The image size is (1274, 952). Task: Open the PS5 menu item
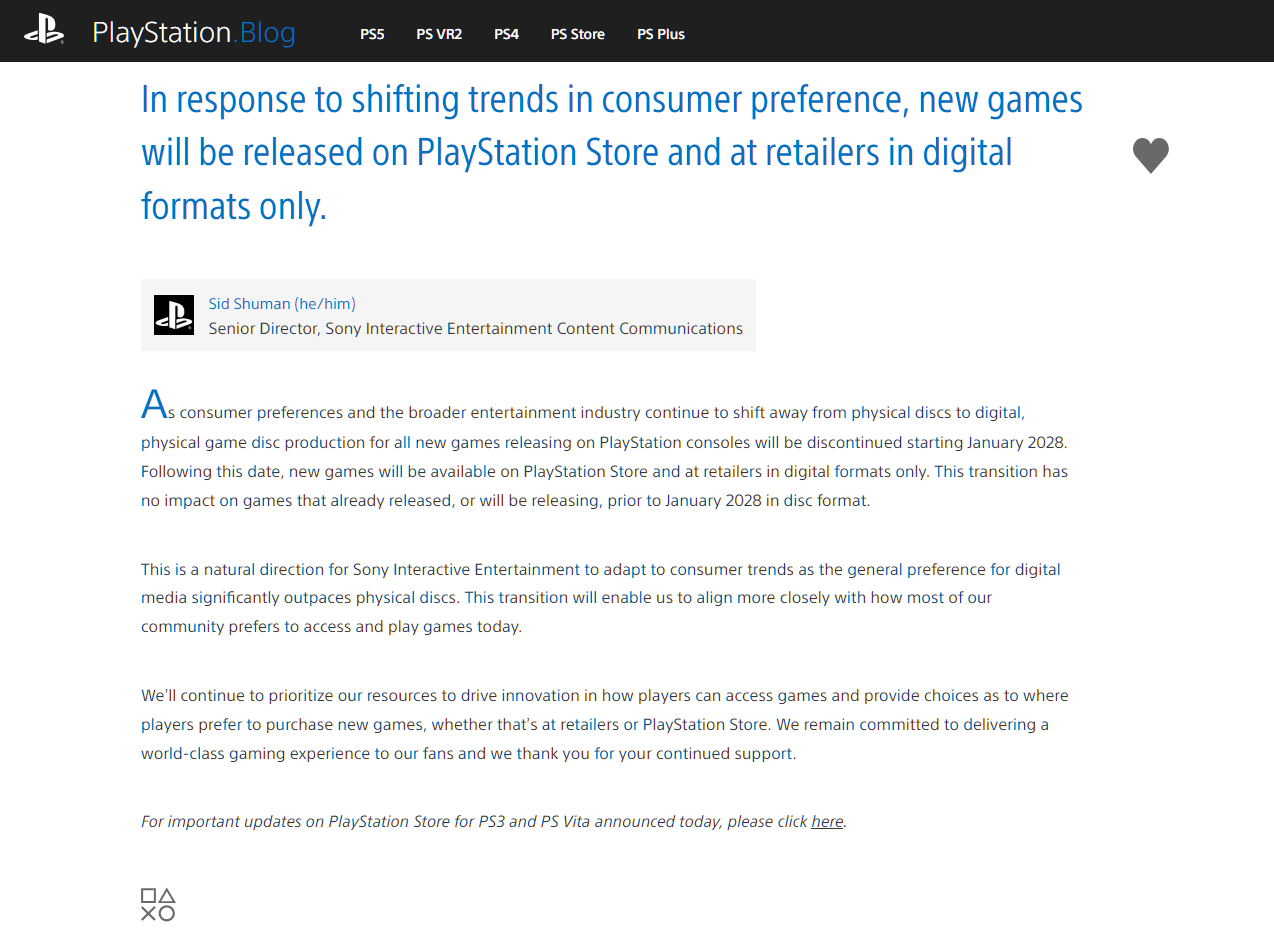(x=372, y=34)
